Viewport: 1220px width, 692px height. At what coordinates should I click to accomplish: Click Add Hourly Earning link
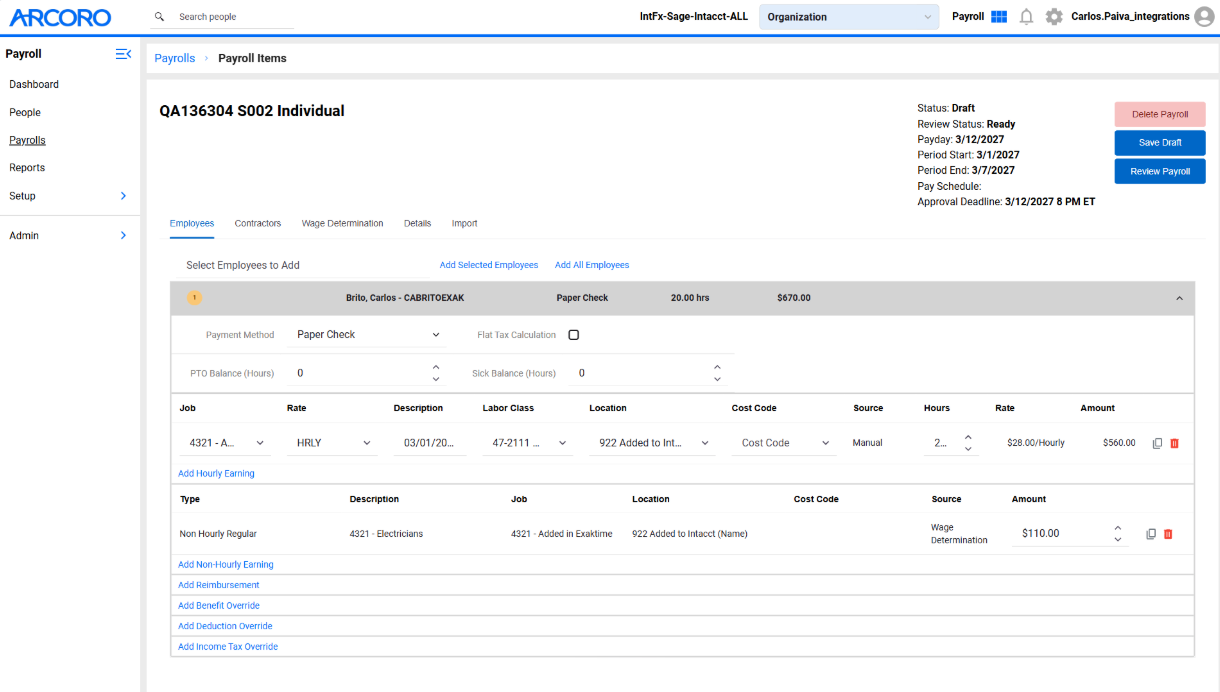tap(216, 474)
